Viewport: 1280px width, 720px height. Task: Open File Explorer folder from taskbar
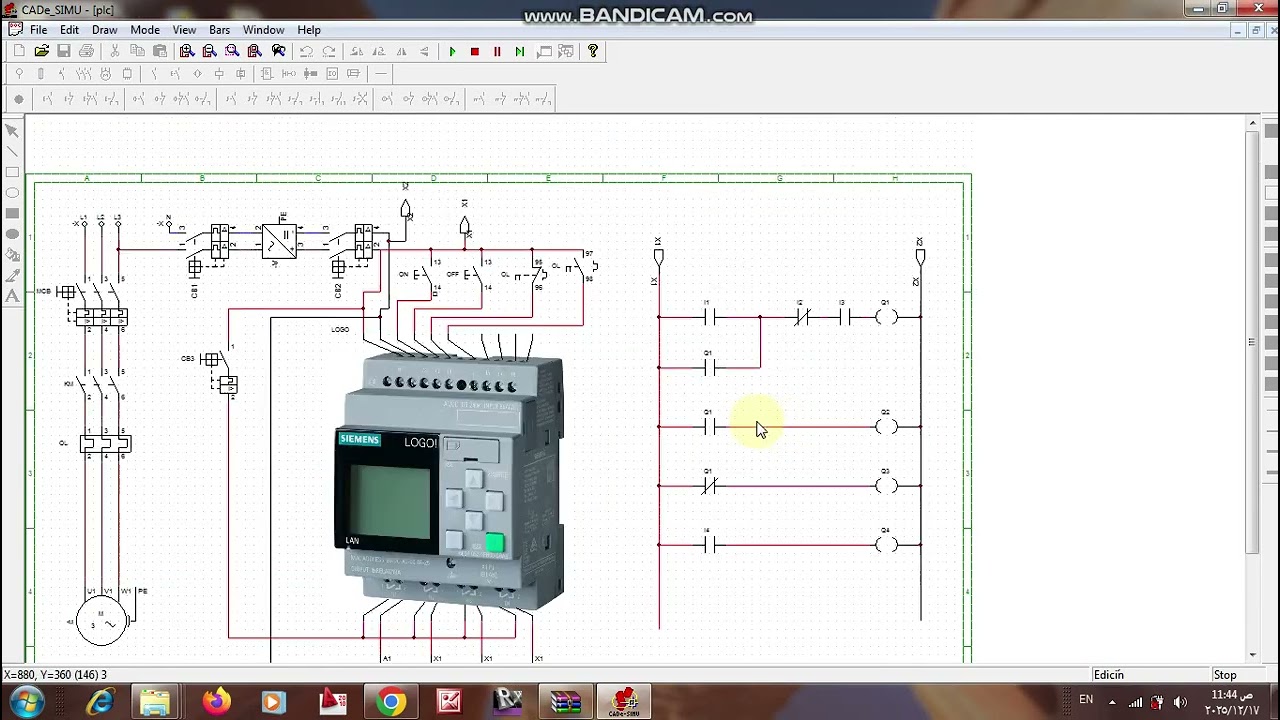coord(155,702)
